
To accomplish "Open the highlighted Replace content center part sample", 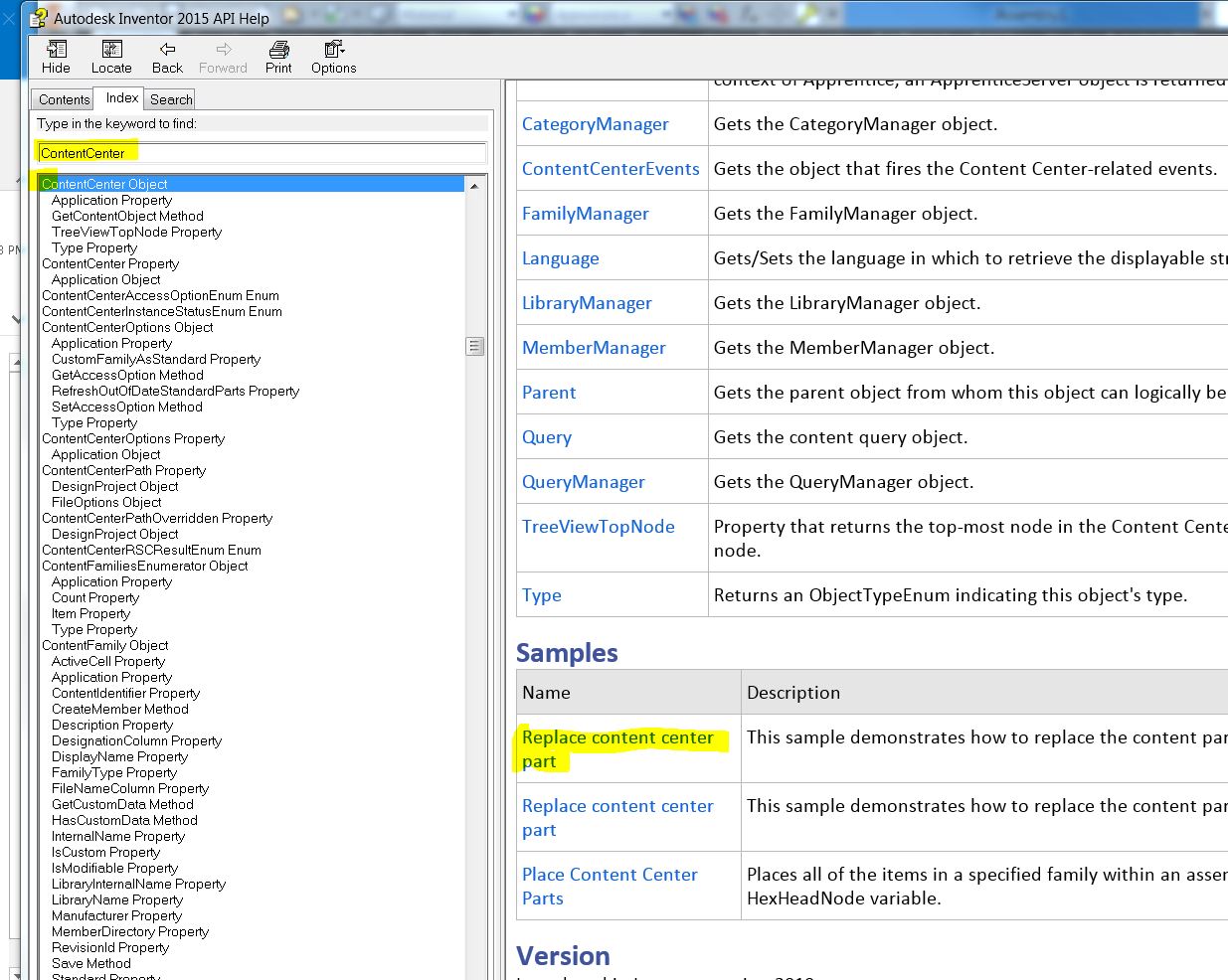I will pos(617,749).
